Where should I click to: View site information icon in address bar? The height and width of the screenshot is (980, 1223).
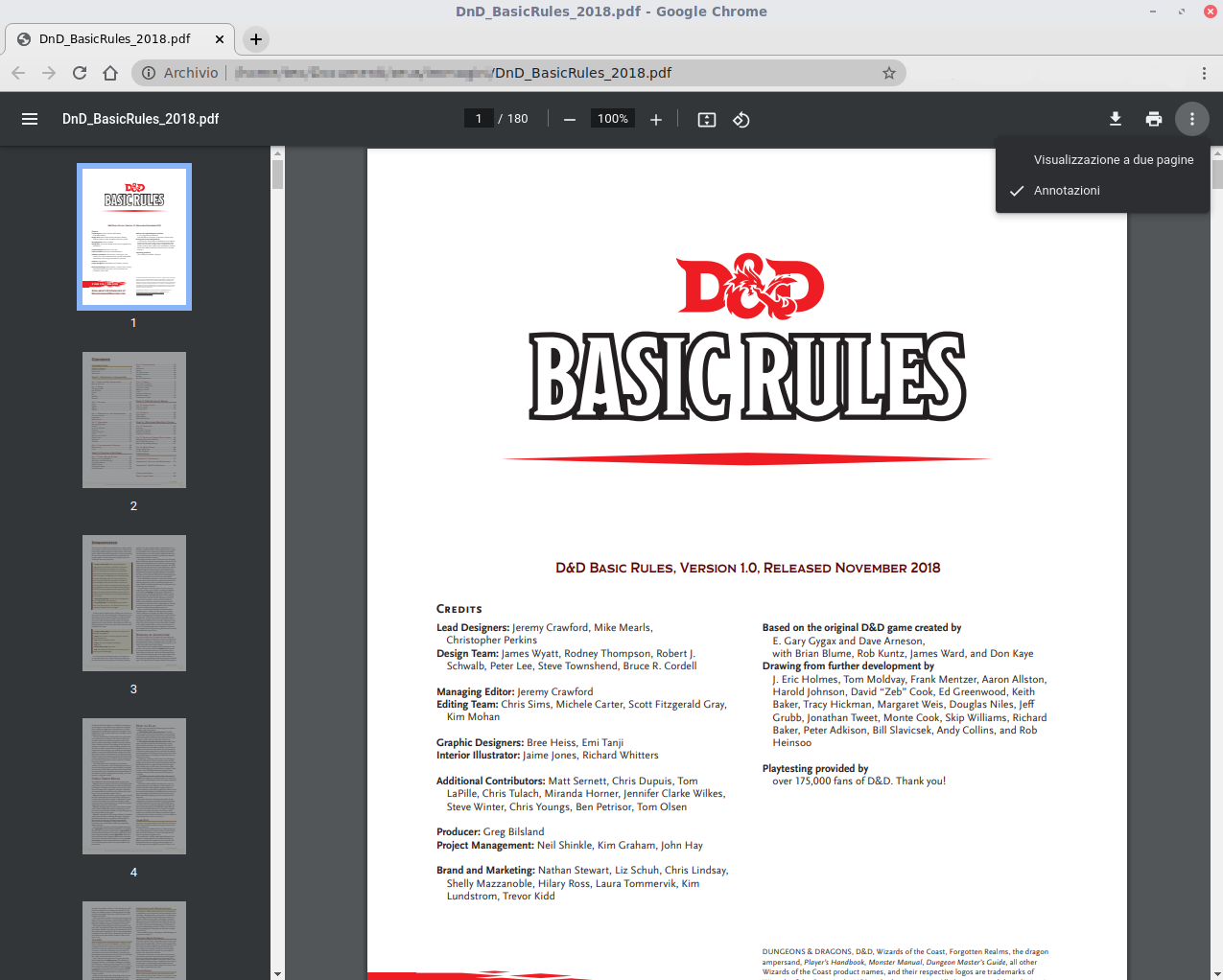(149, 73)
